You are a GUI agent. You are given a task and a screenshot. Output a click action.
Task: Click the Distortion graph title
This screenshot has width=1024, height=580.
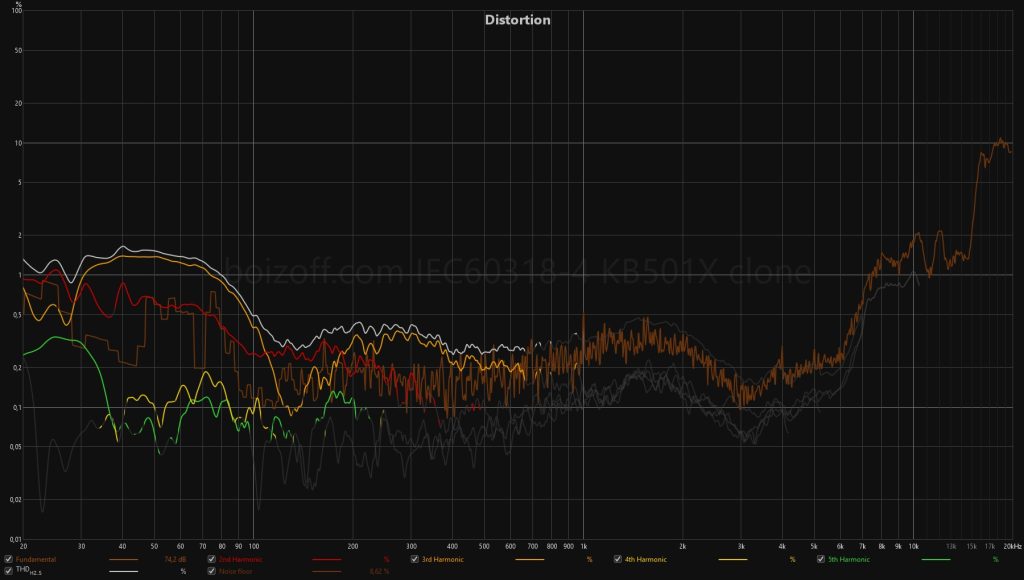[x=517, y=20]
